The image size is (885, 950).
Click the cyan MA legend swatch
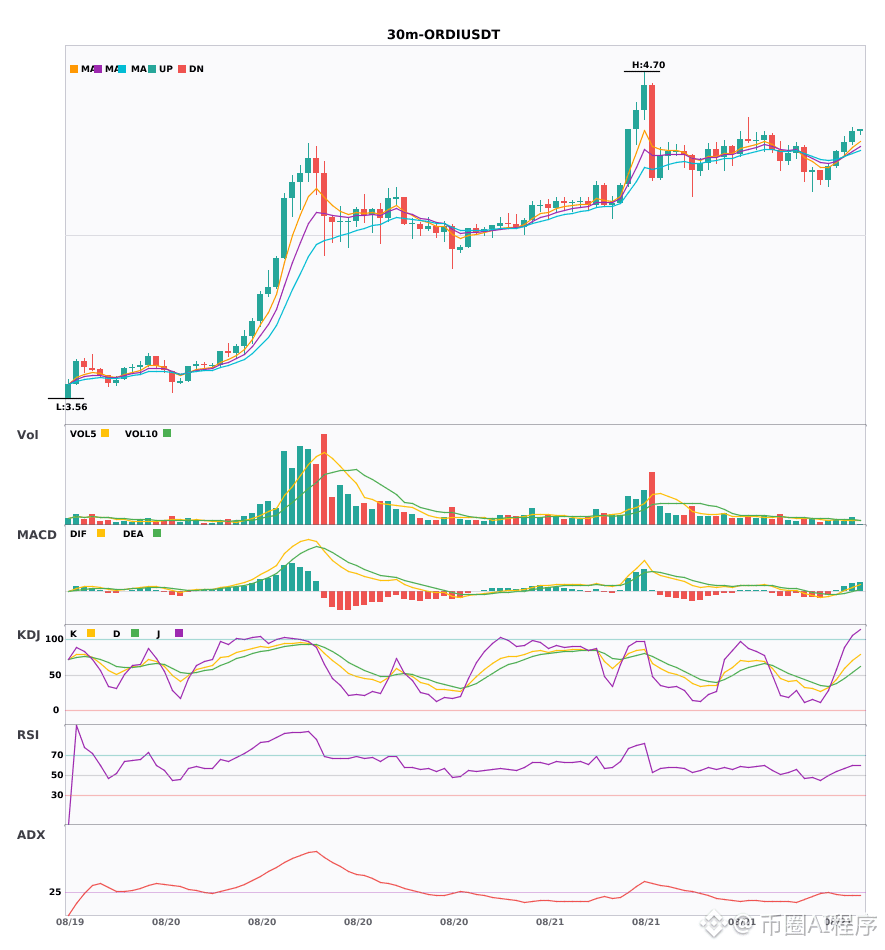122,69
